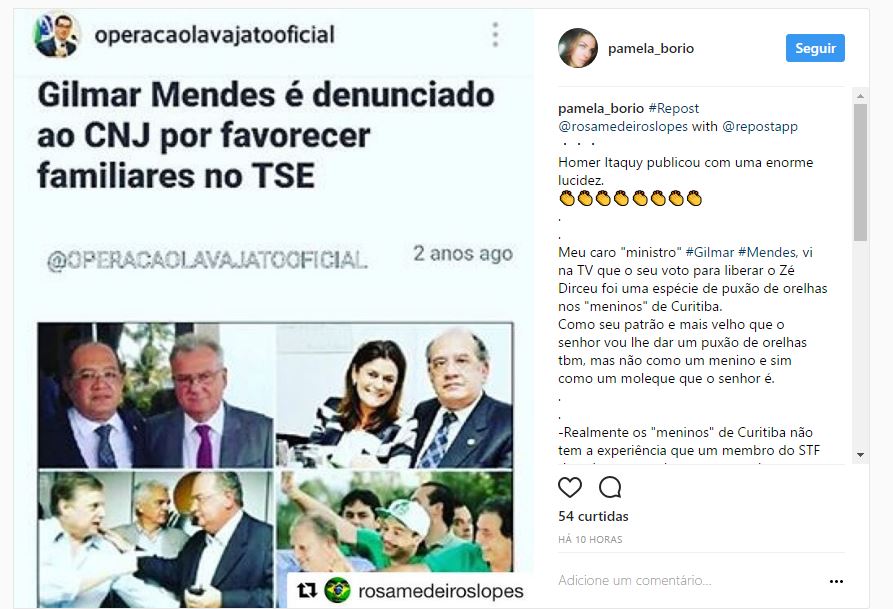Click the repost arrows icon near rosamedeiroslopes
Image resolution: width=893 pixels, height=609 pixels.
coord(308,590)
